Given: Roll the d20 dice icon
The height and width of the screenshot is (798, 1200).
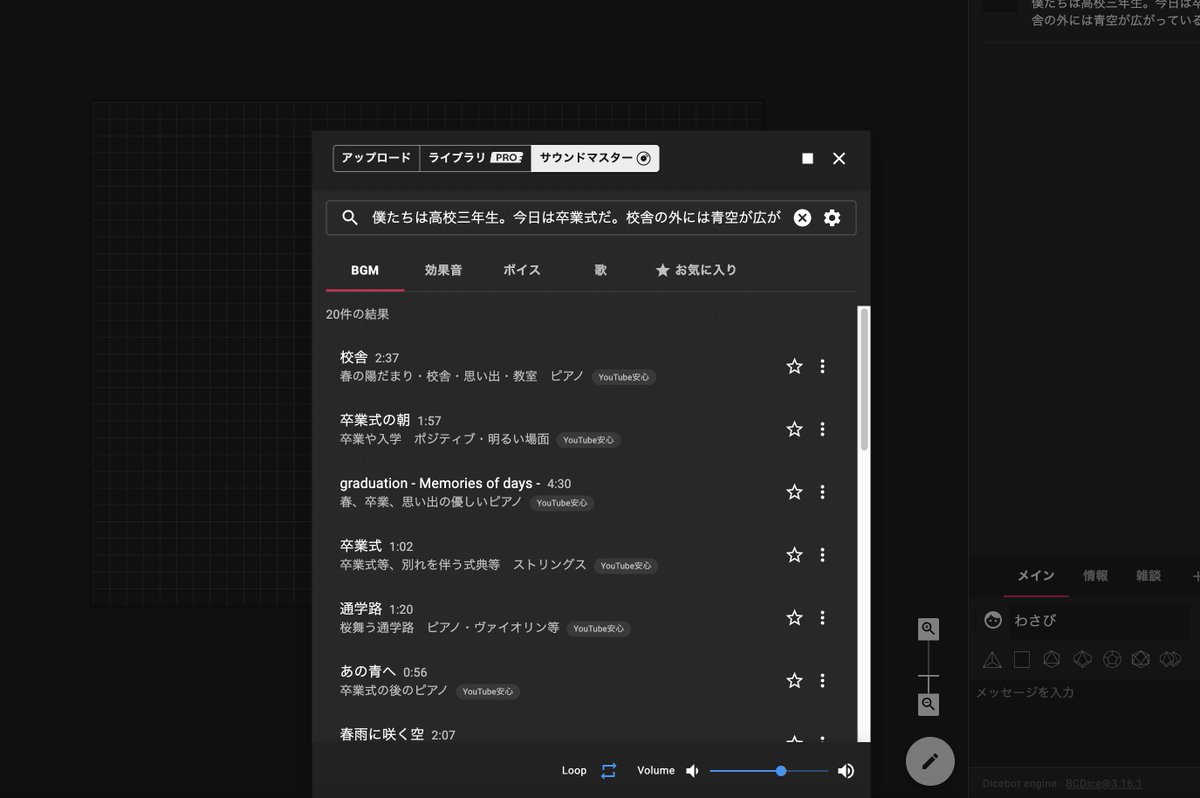Looking at the screenshot, I should (x=1141, y=659).
